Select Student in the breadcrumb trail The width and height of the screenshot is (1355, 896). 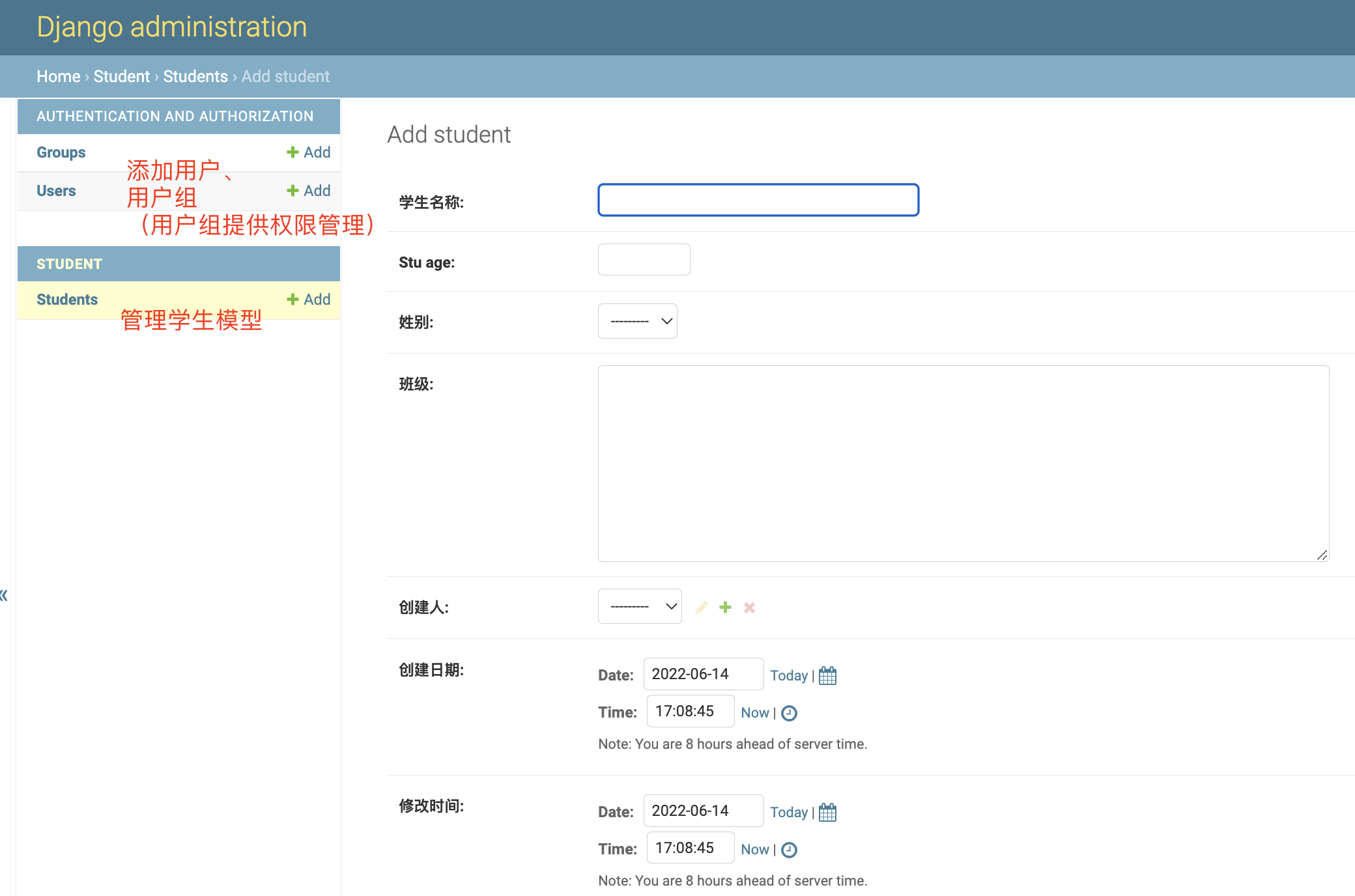tap(121, 76)
